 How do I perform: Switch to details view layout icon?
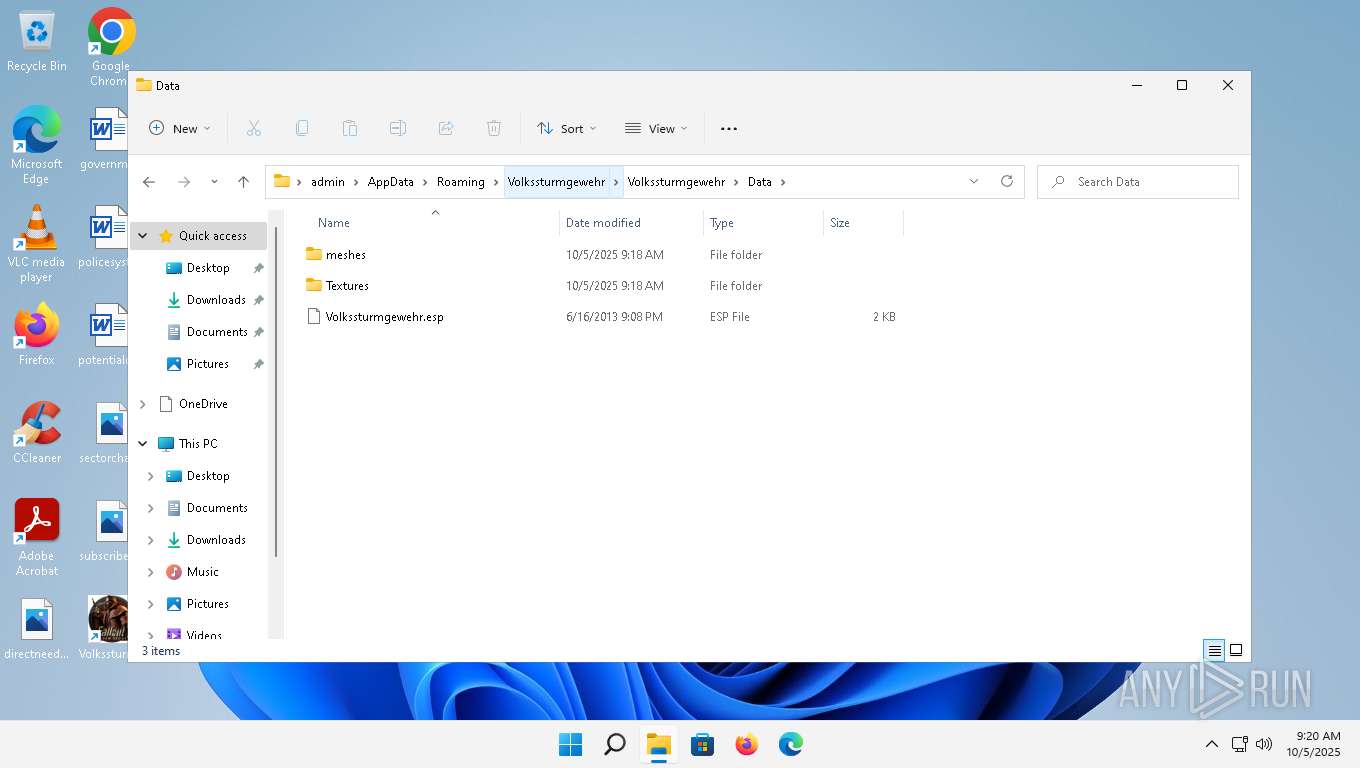coord(1214,650)
